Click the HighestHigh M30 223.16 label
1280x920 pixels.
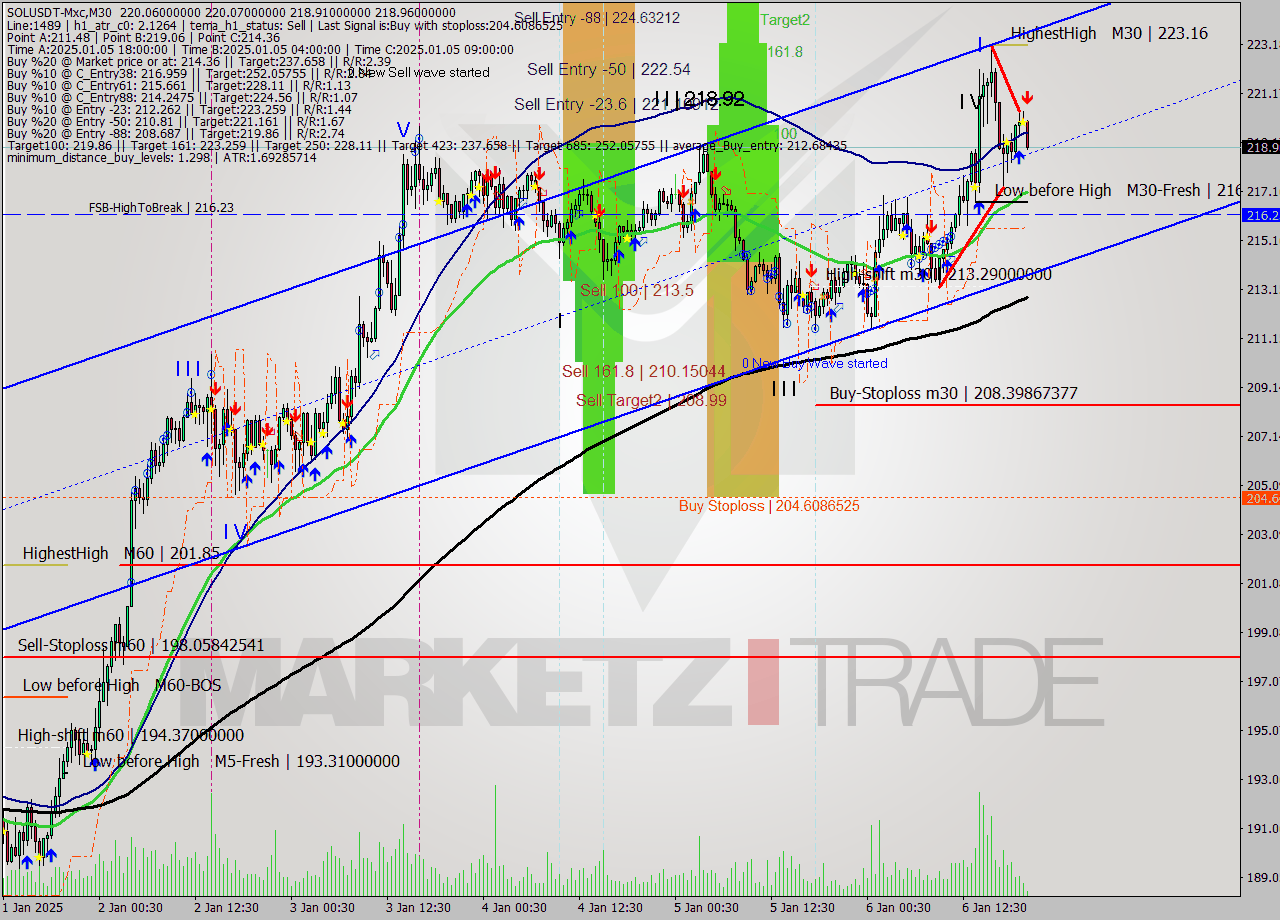1109,33
